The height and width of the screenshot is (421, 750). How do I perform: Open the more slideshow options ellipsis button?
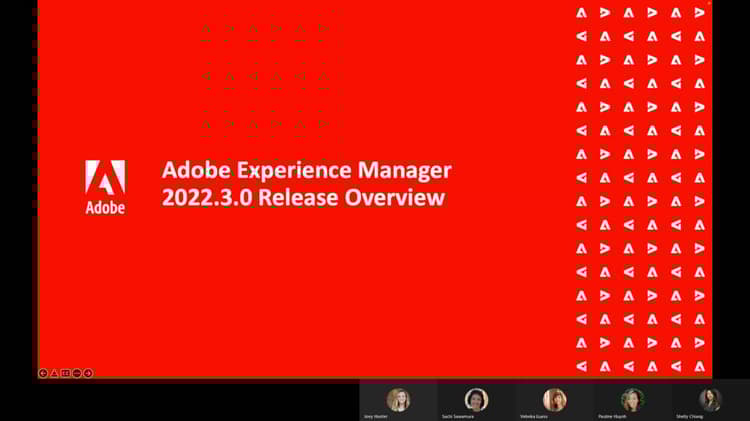77,373
